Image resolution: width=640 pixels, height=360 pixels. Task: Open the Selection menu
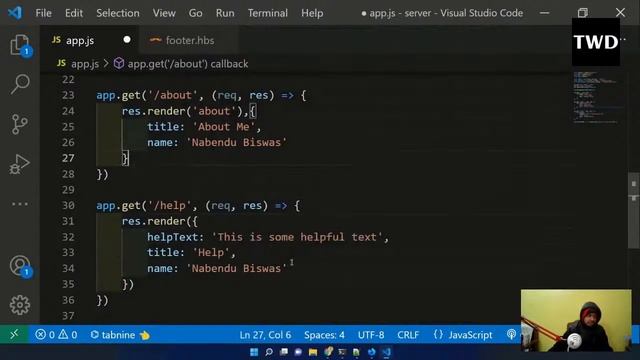(x=118, y=13)
